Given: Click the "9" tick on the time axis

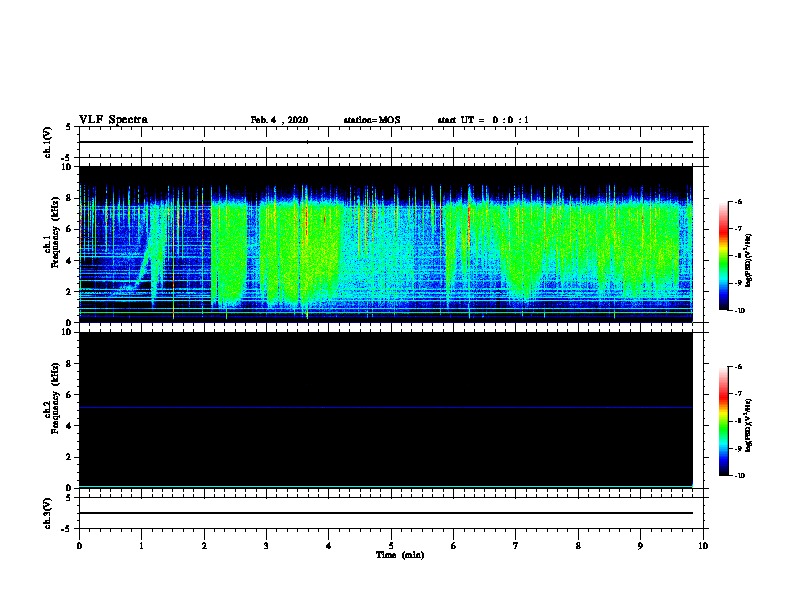Looking at the screenshot, I should point(640,546).
